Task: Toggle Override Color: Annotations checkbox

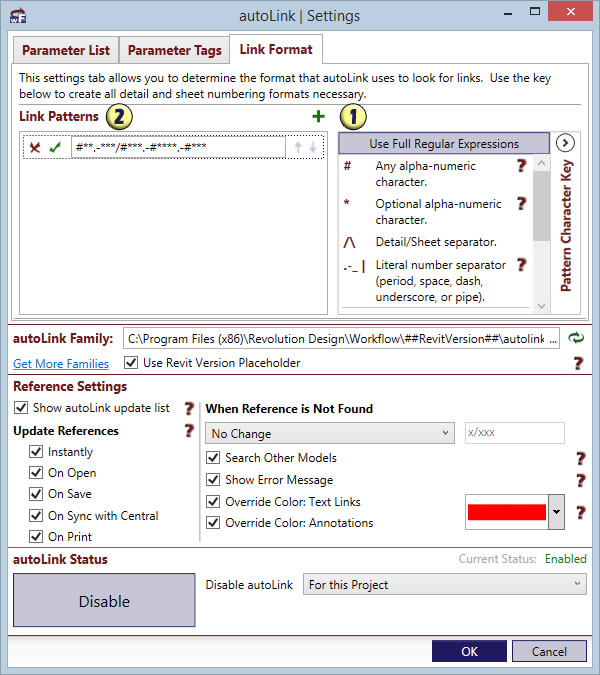Action: pos(213,523)
